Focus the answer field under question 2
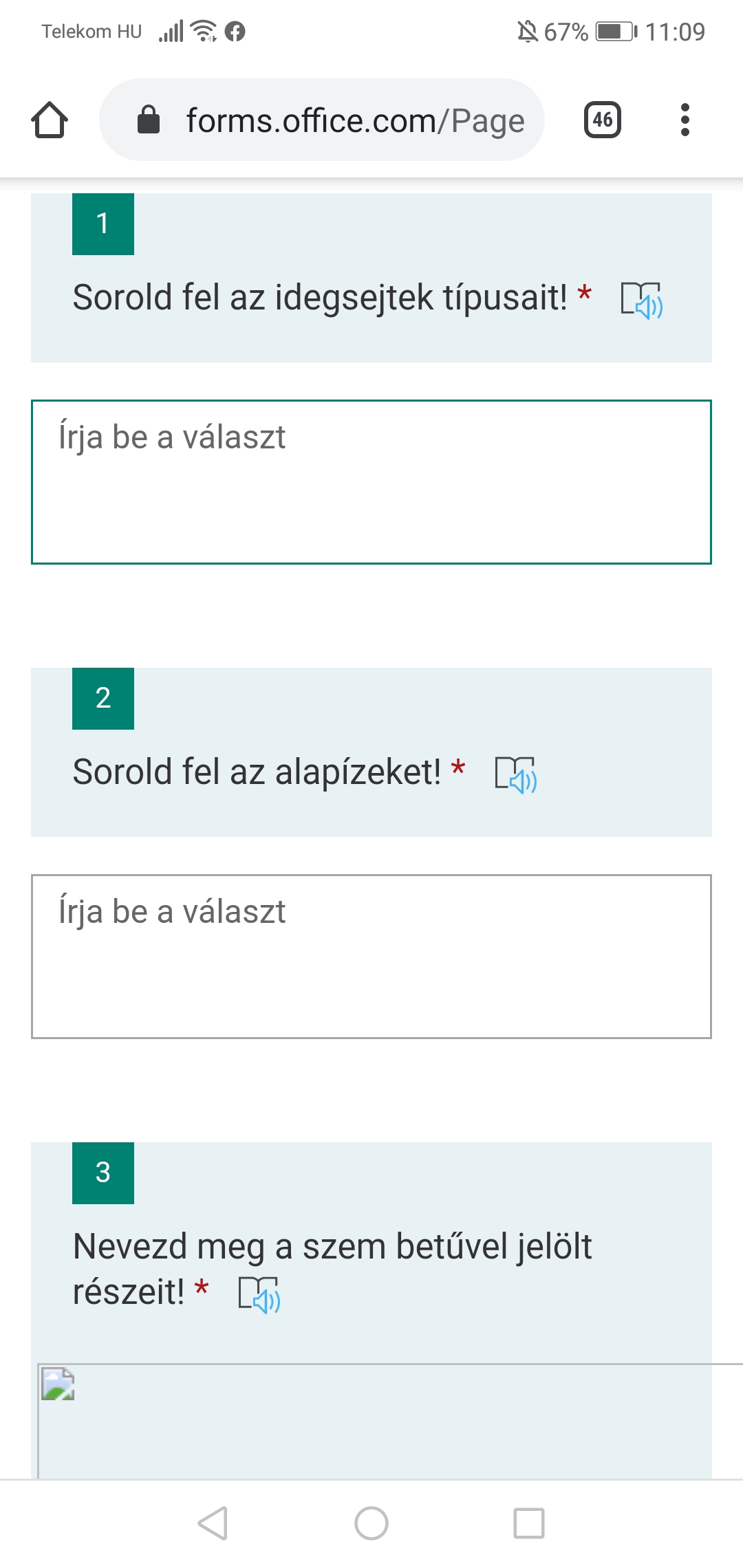Screen dimensions: 743x1568 [371, 956]
